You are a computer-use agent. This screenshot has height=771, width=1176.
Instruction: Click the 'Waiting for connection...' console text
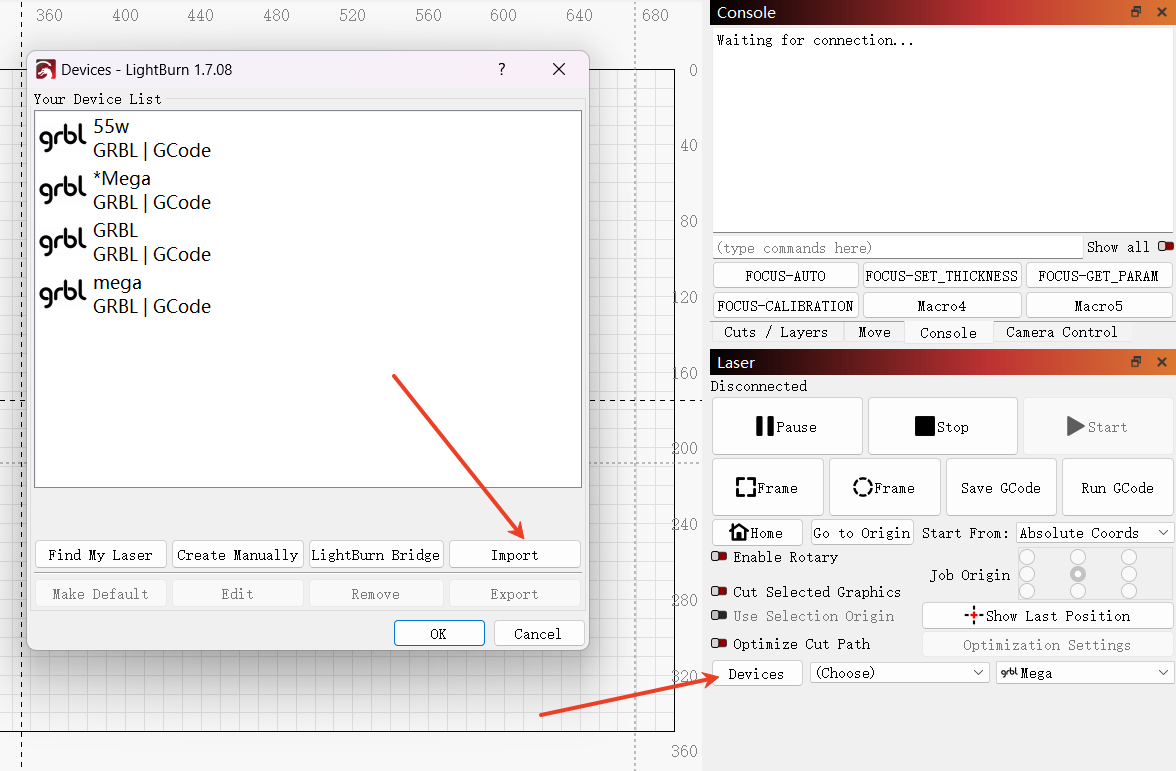pyautogui.click(x=815, y=40)
